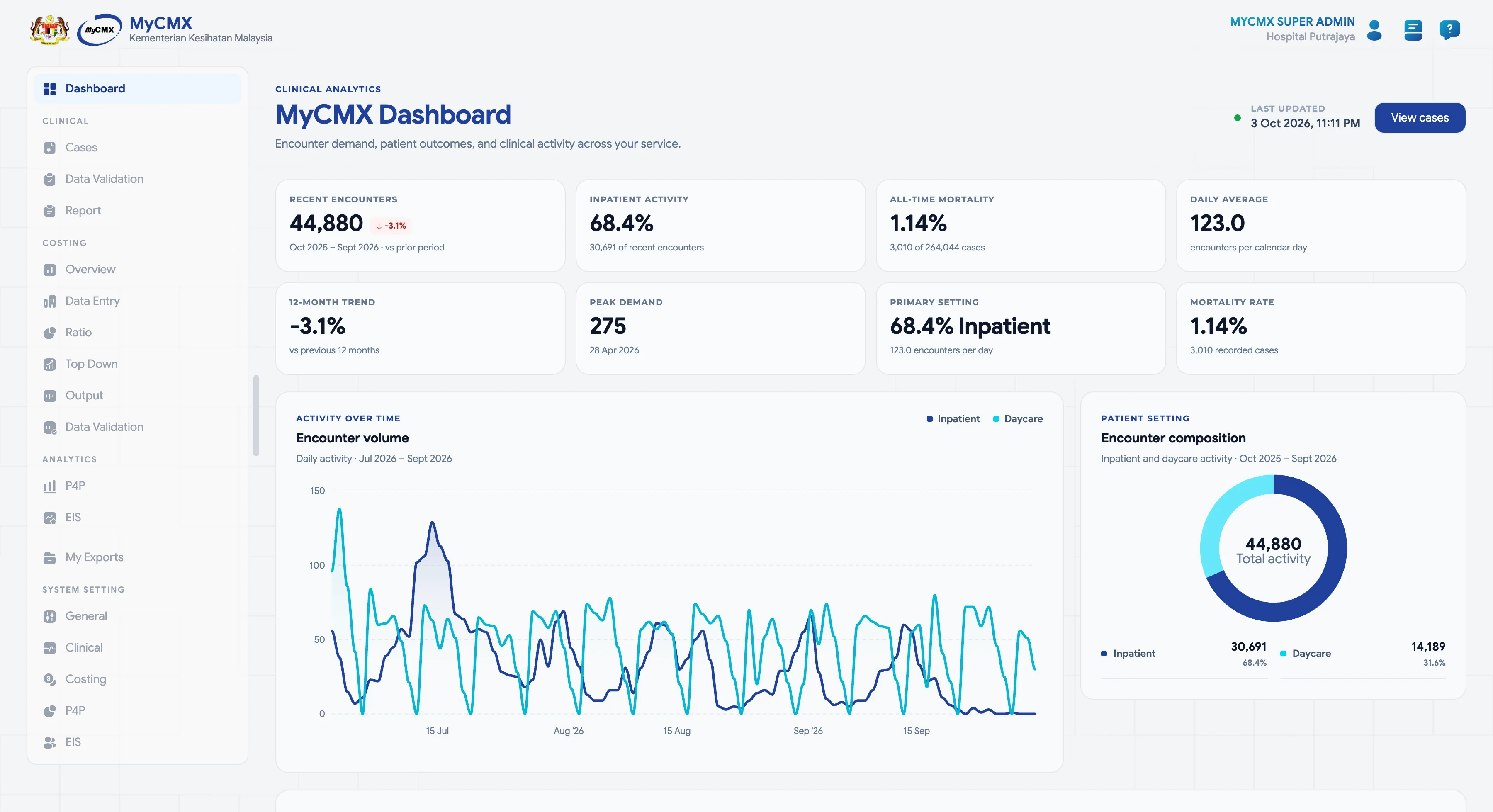Click the MyCMX header title text
1493x812 pixels.
[160, 23]
